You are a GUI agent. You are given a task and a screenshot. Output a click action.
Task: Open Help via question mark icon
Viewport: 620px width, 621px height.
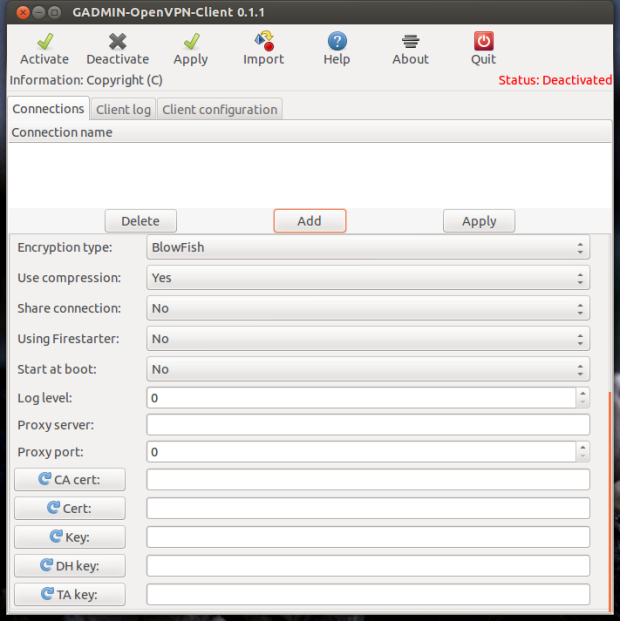337,41
